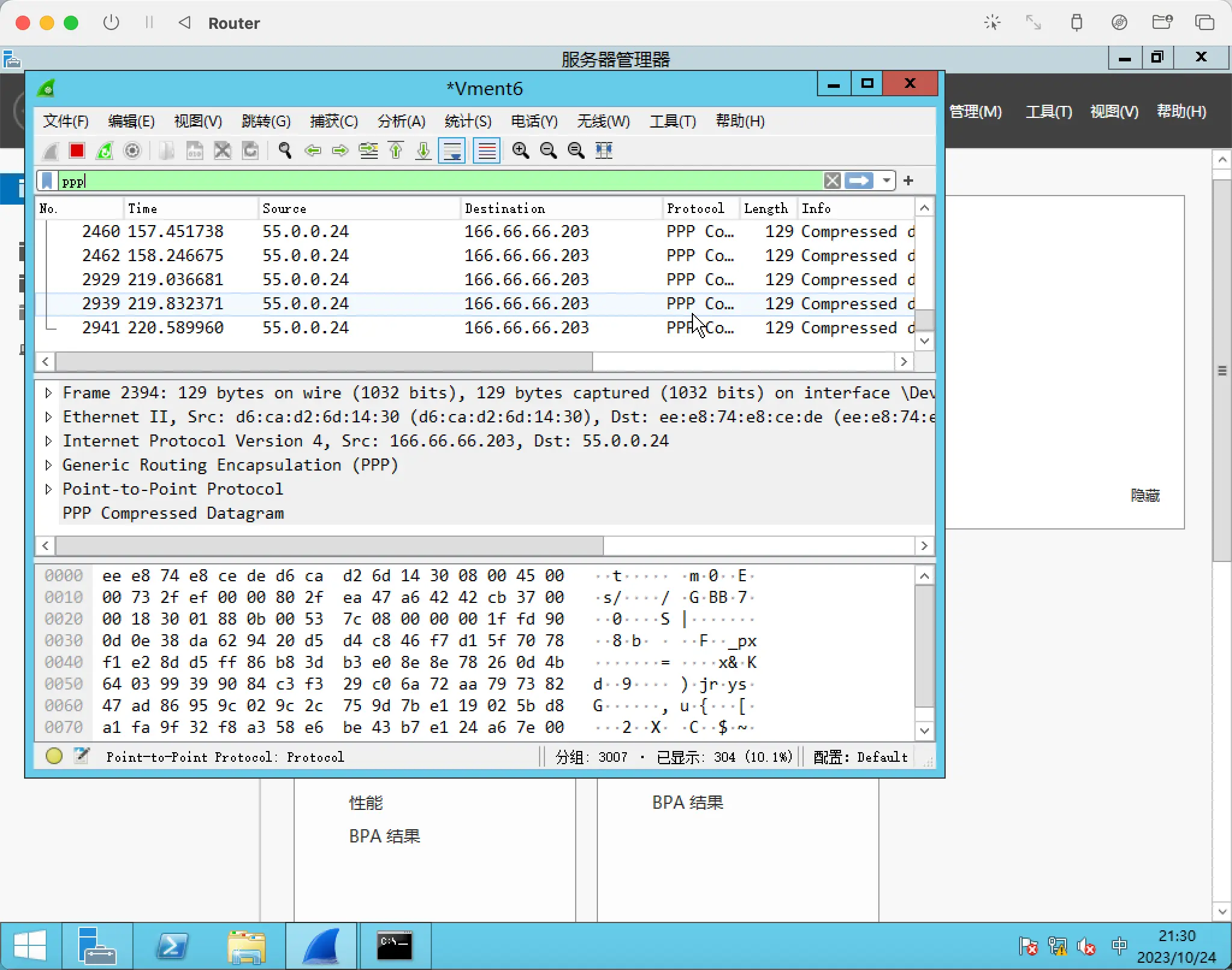
Task: Toggle auto-scroll during live capture
Action: point(452,150)
